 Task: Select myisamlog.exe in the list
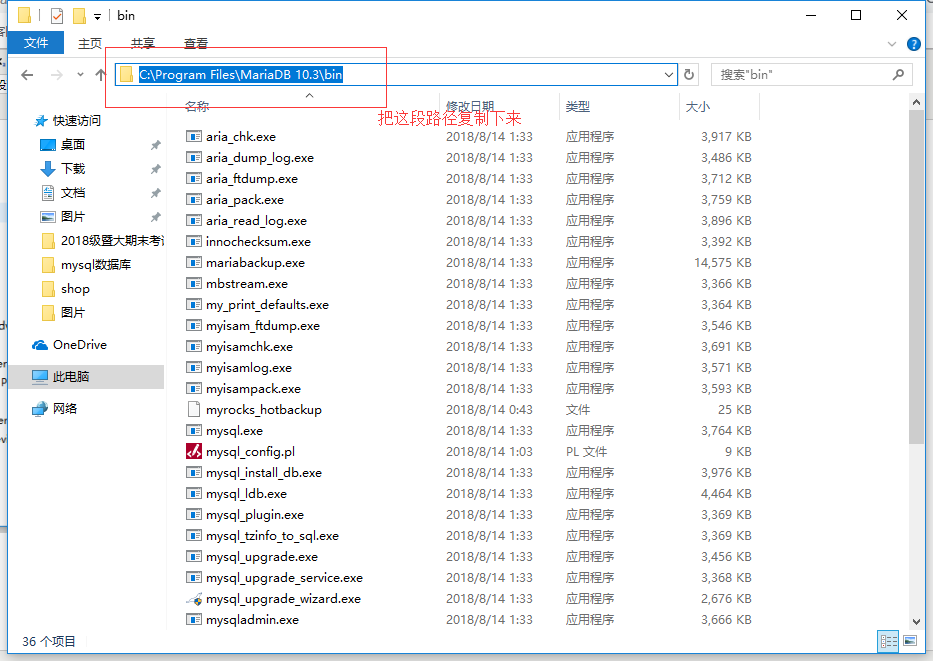click(249, 368)
